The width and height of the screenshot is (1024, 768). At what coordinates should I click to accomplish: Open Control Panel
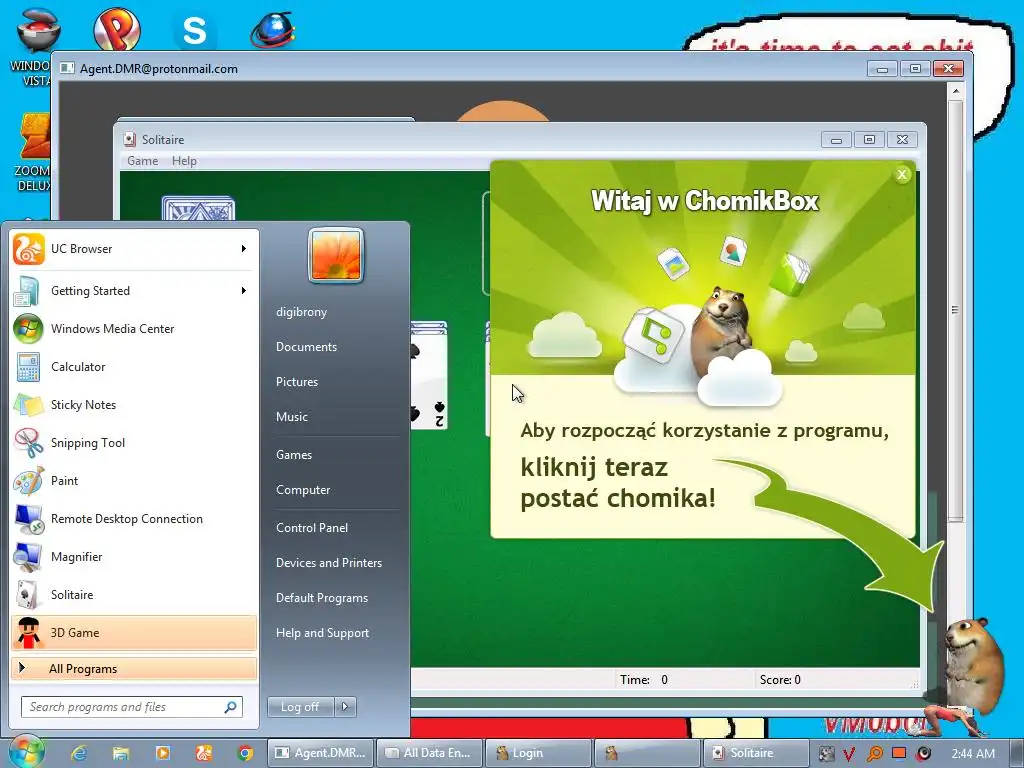tap(312, 528)
